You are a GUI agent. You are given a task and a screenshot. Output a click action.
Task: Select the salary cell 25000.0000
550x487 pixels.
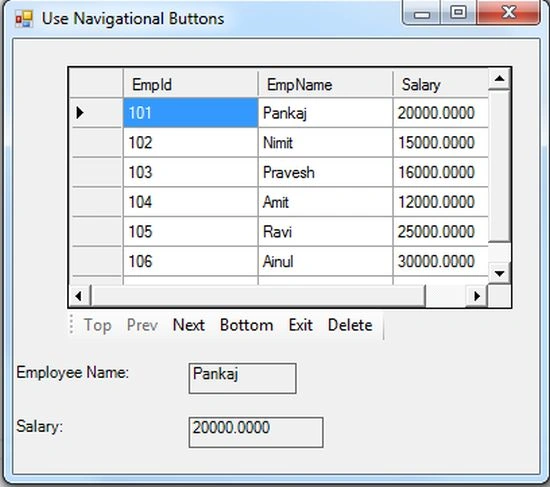(441, 232)
